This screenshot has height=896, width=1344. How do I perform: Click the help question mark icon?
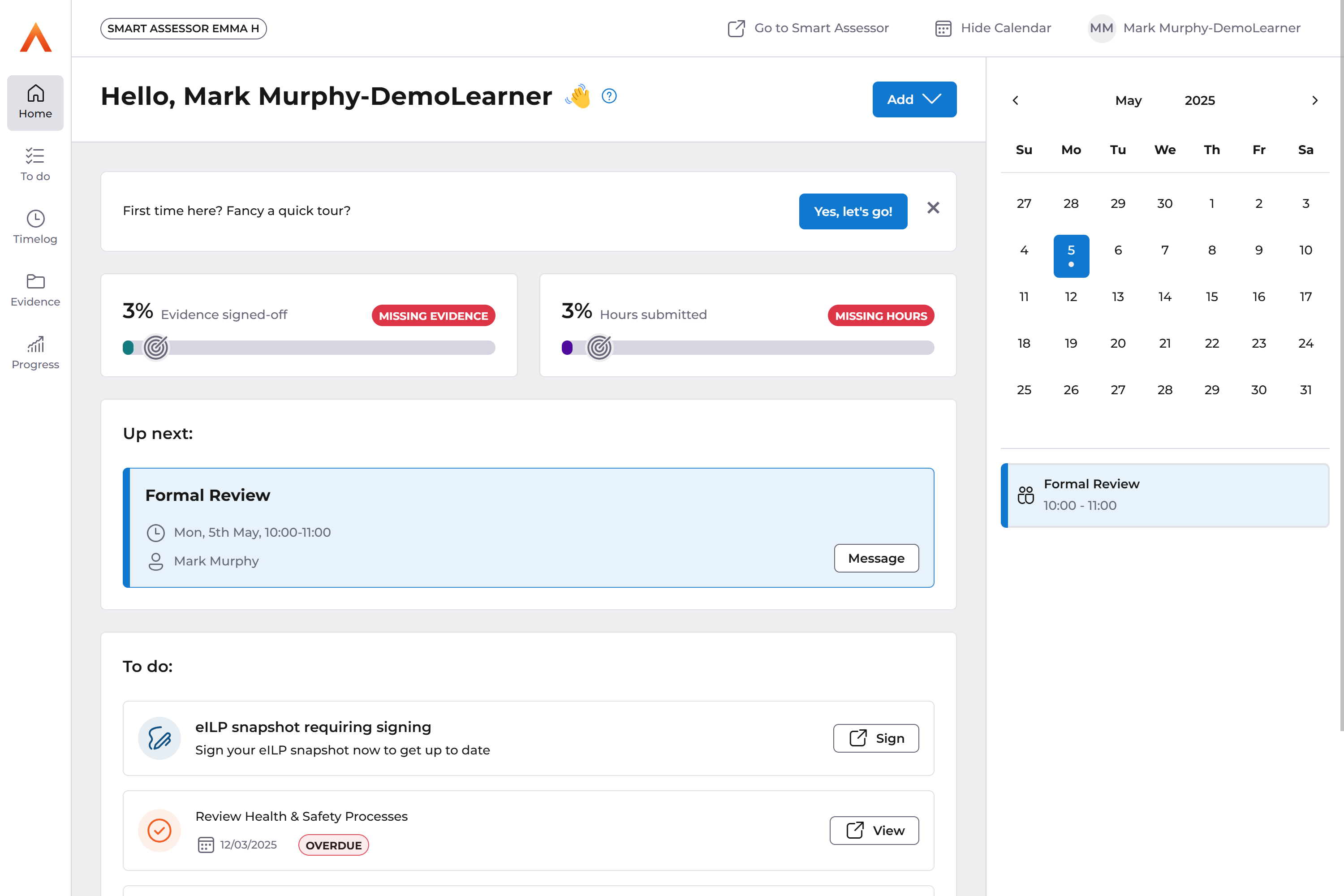coord(609,96)
